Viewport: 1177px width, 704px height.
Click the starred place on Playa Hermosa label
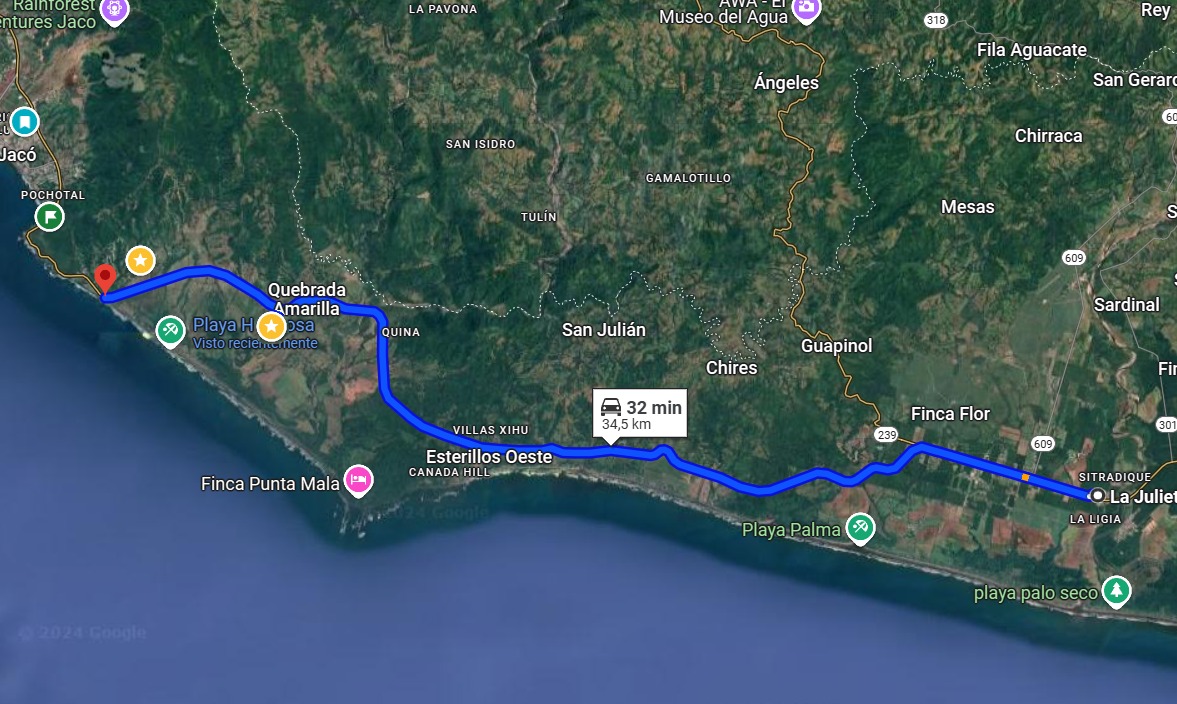click(x=271, y=326)
